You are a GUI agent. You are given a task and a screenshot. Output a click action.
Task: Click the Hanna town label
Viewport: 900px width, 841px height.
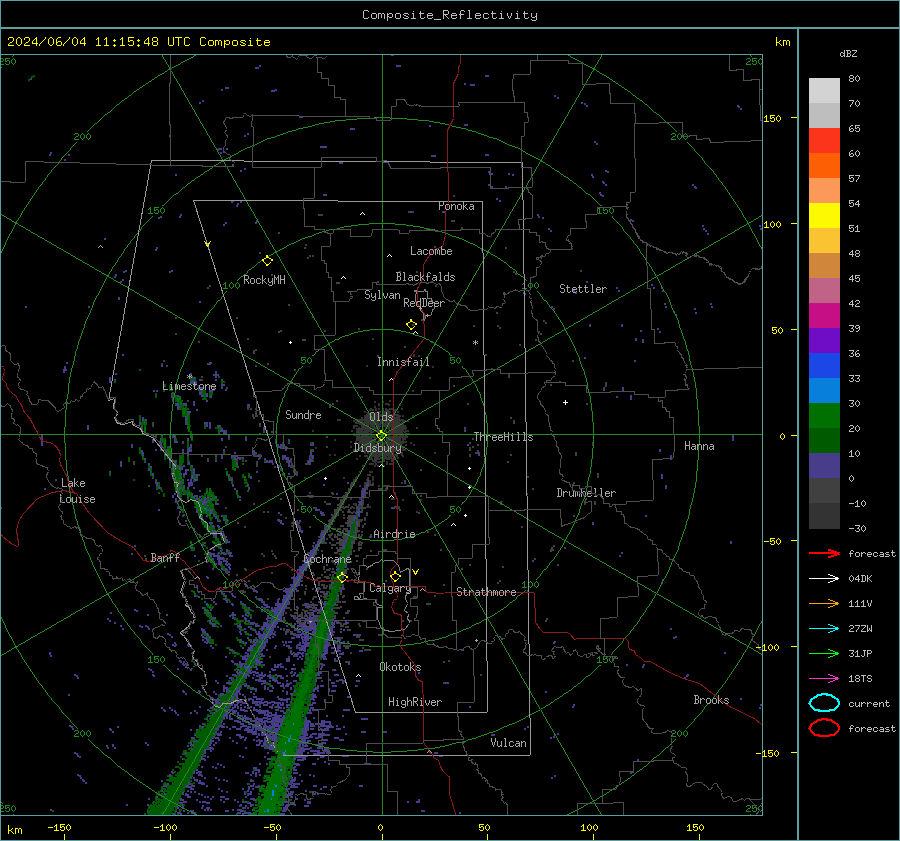[699, 446]
